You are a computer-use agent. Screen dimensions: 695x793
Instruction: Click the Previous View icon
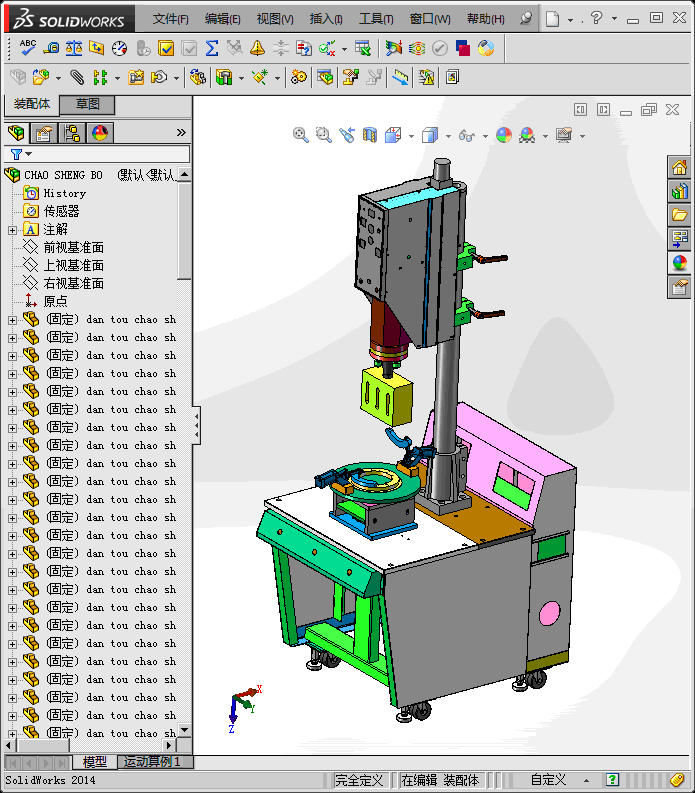[347, 135]
